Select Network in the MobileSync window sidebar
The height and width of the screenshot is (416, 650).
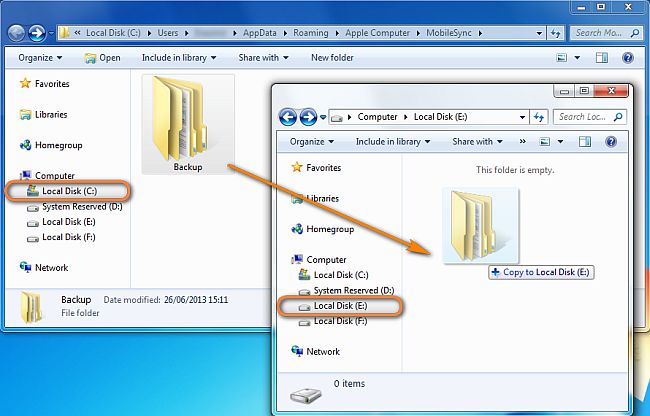click(44, 268)
